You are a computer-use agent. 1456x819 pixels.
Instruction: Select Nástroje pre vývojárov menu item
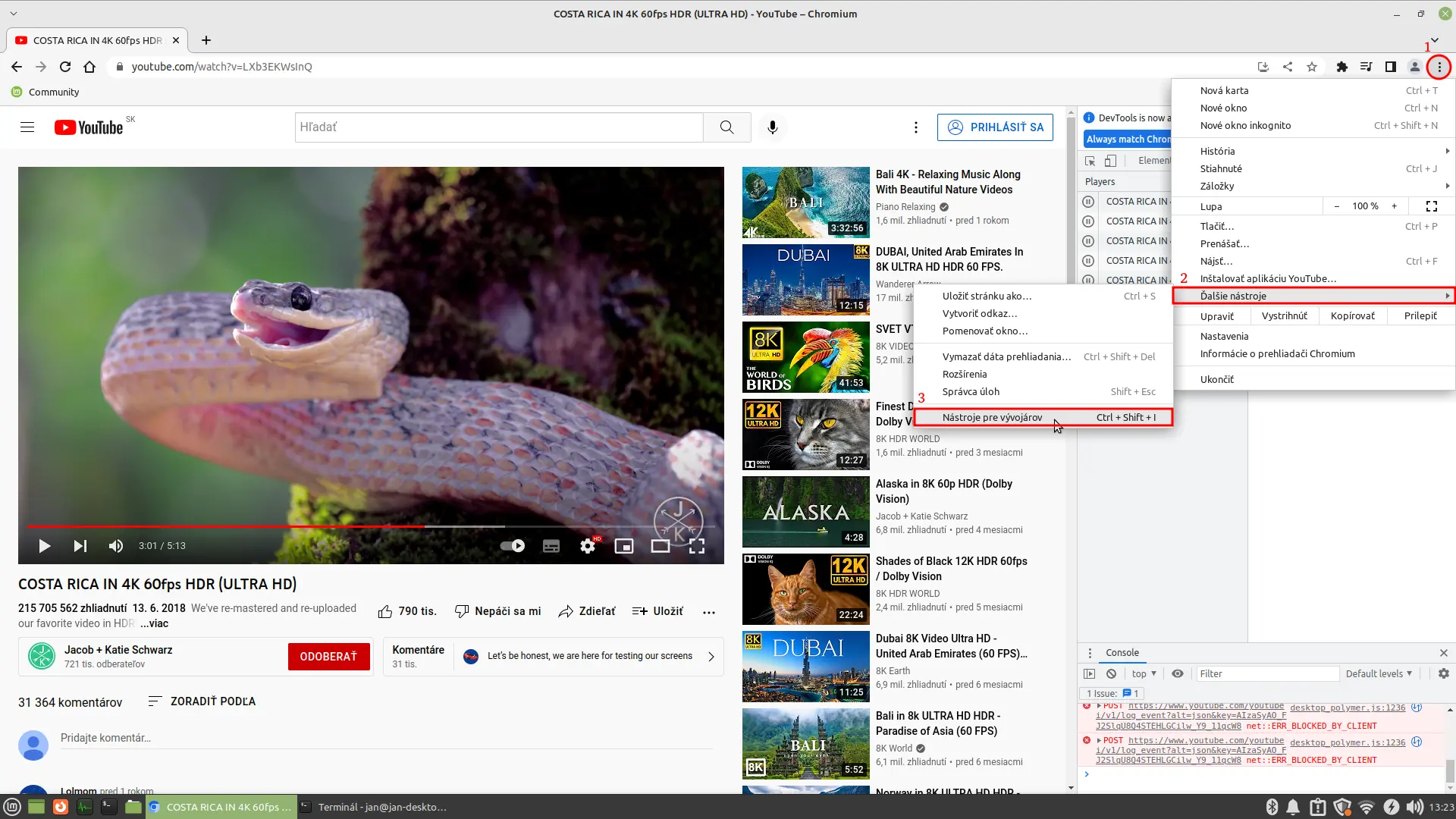(x=1043, y=417)
